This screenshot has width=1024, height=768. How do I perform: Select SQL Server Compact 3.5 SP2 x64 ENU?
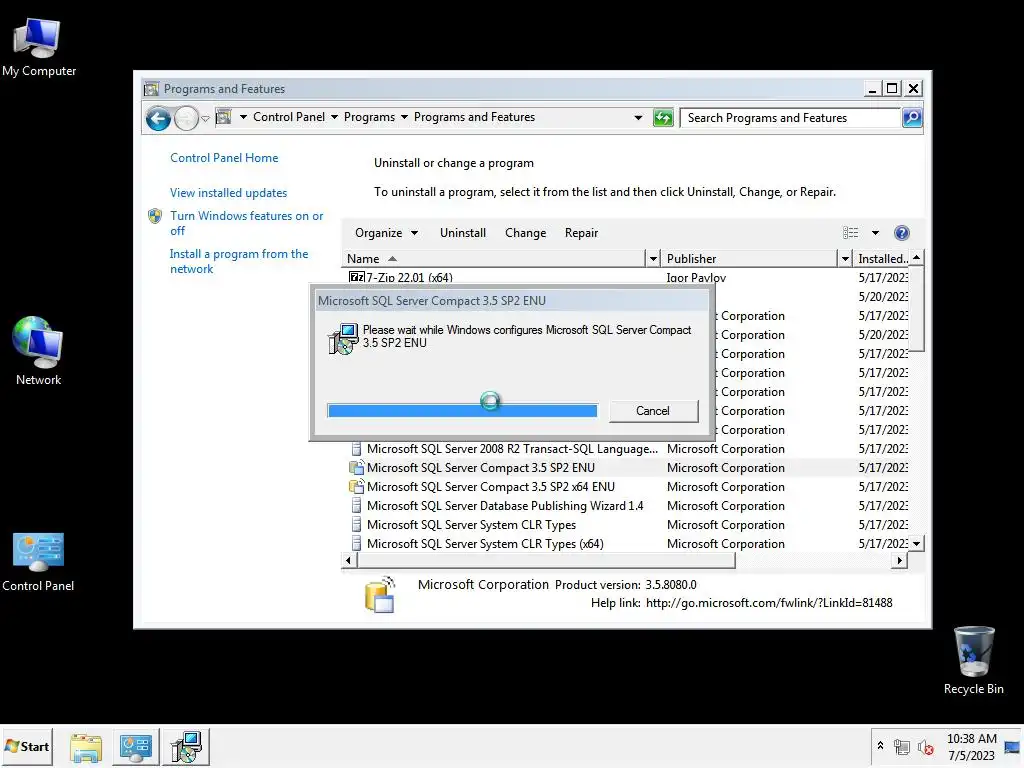490,487
